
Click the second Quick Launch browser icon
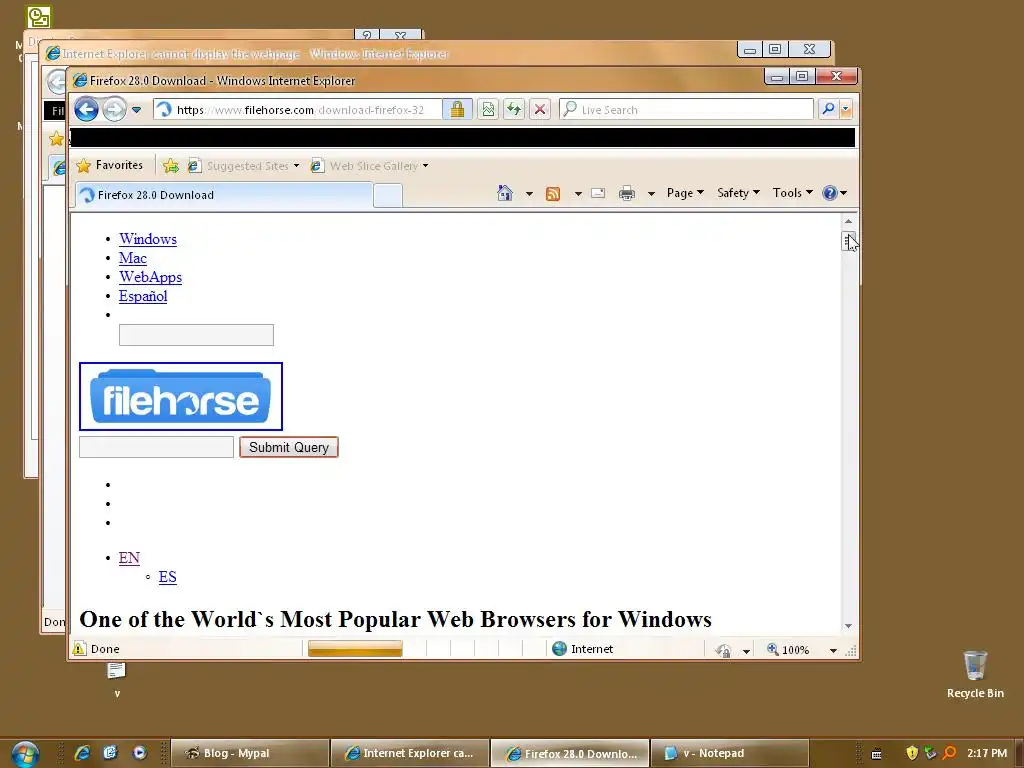tap(110, 752)
